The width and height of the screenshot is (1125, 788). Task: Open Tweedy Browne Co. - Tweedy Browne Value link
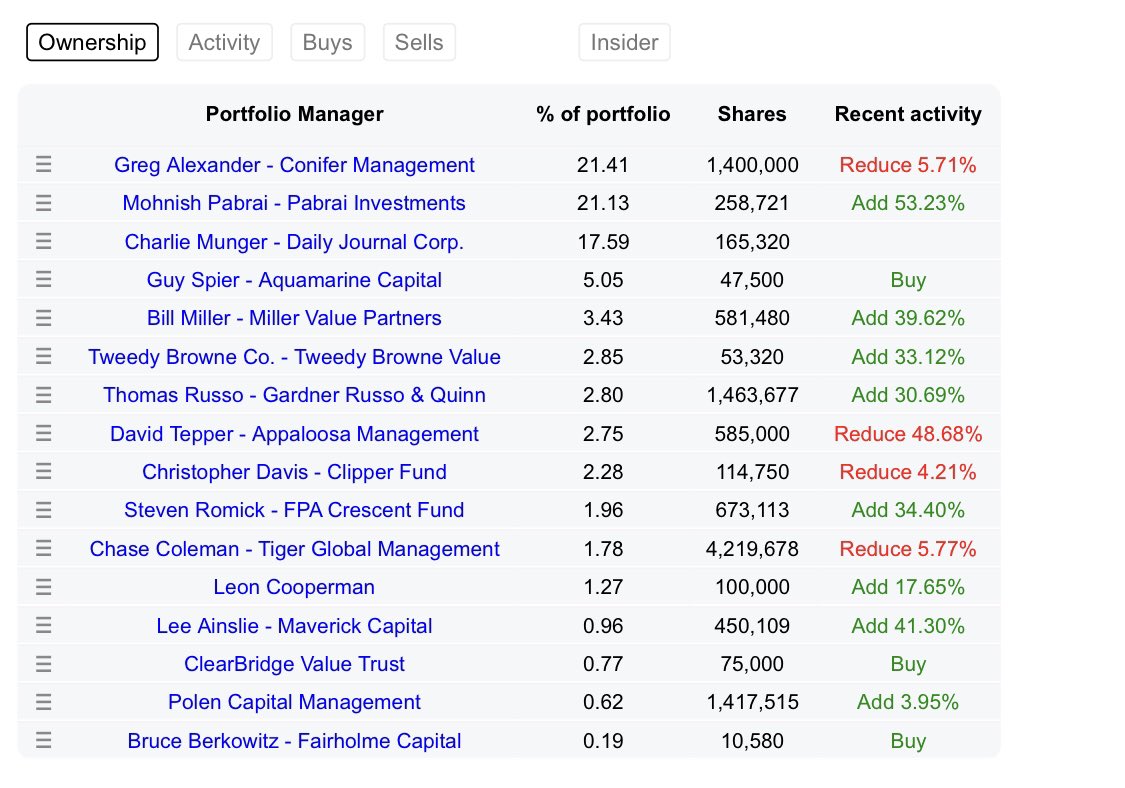pos(294,357)
